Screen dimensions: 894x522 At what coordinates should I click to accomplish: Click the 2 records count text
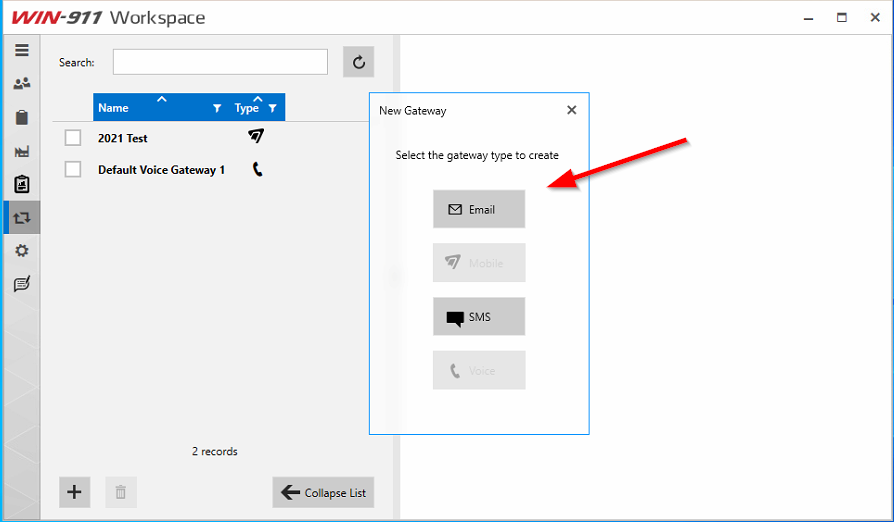point(214,451)
